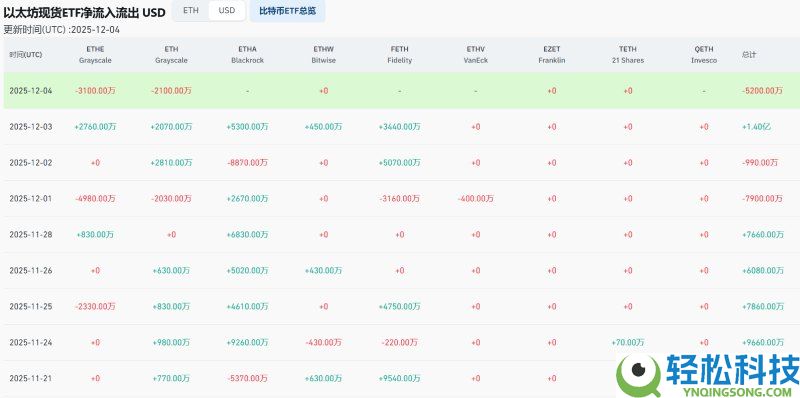This screenshot has height=398, width=800.
Task: Click the +7860.00万 total value
Action: pyautogui.click(x=763, y=307)
